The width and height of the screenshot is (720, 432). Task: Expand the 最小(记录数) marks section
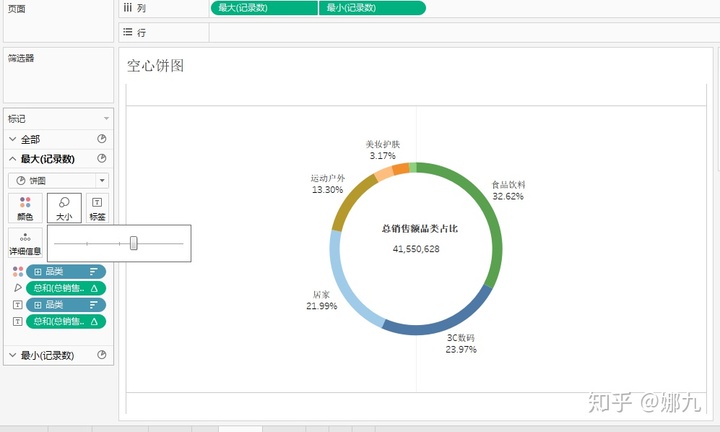[13, 355]
